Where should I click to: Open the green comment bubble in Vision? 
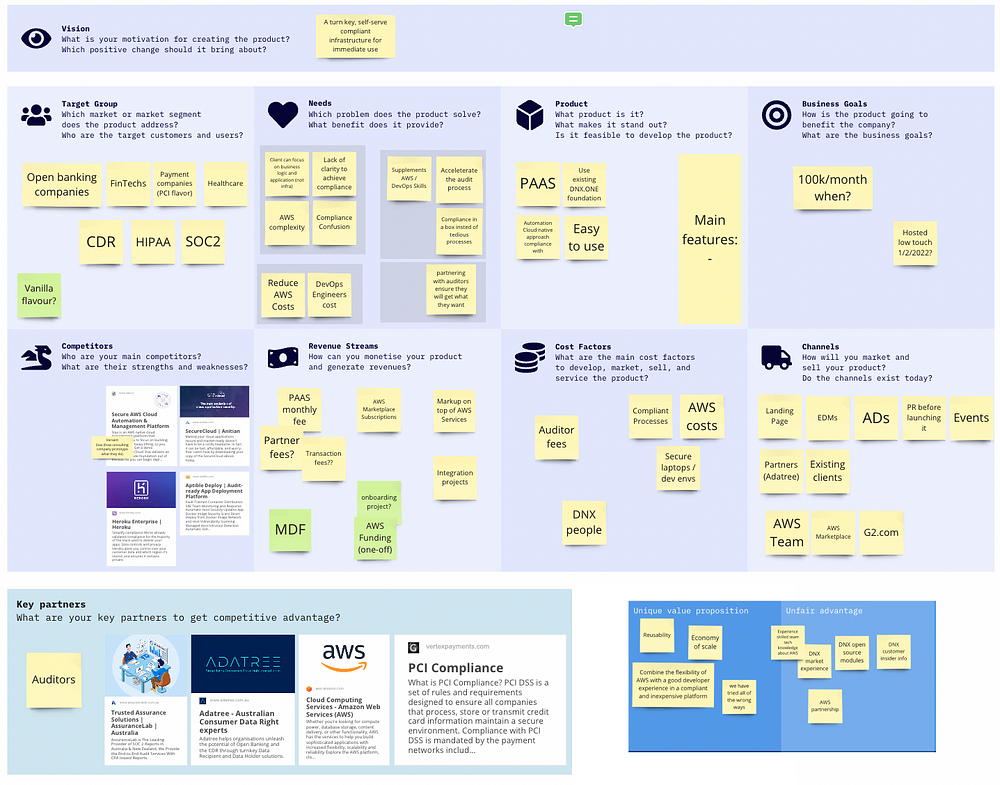click(573, 19)
